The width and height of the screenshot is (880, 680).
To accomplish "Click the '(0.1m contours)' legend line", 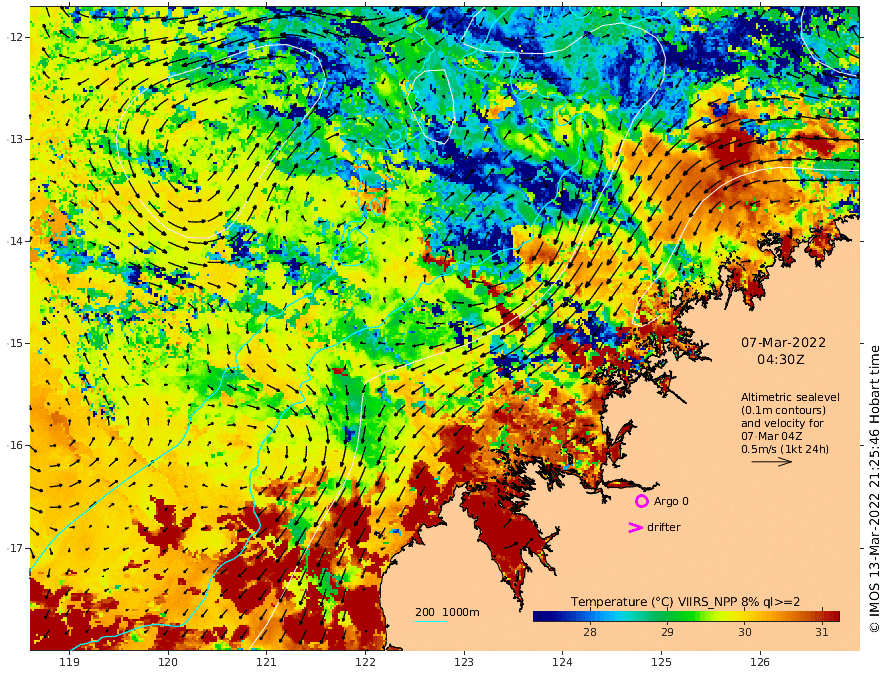I will pos(783,410).
